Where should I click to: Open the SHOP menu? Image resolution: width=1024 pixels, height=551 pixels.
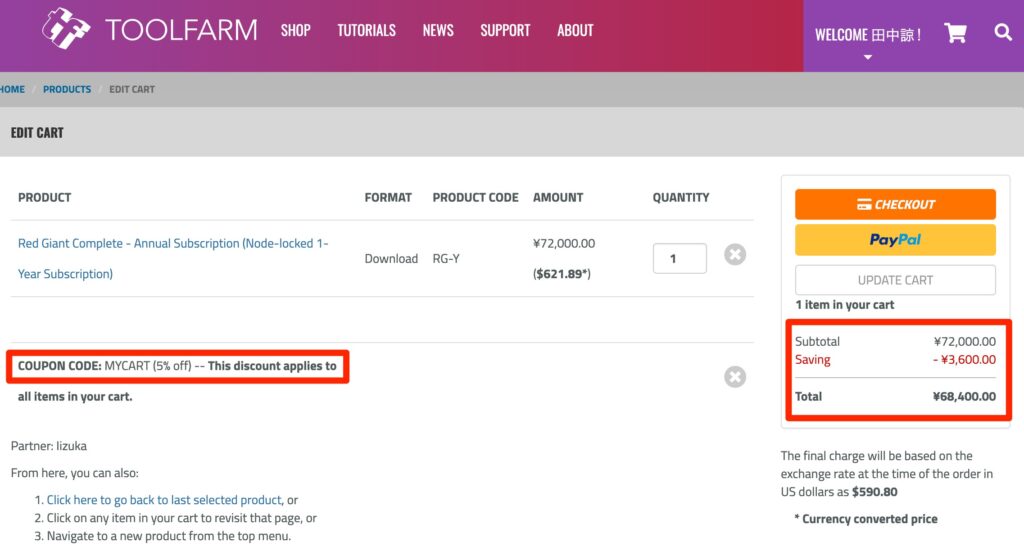(295, 30)
